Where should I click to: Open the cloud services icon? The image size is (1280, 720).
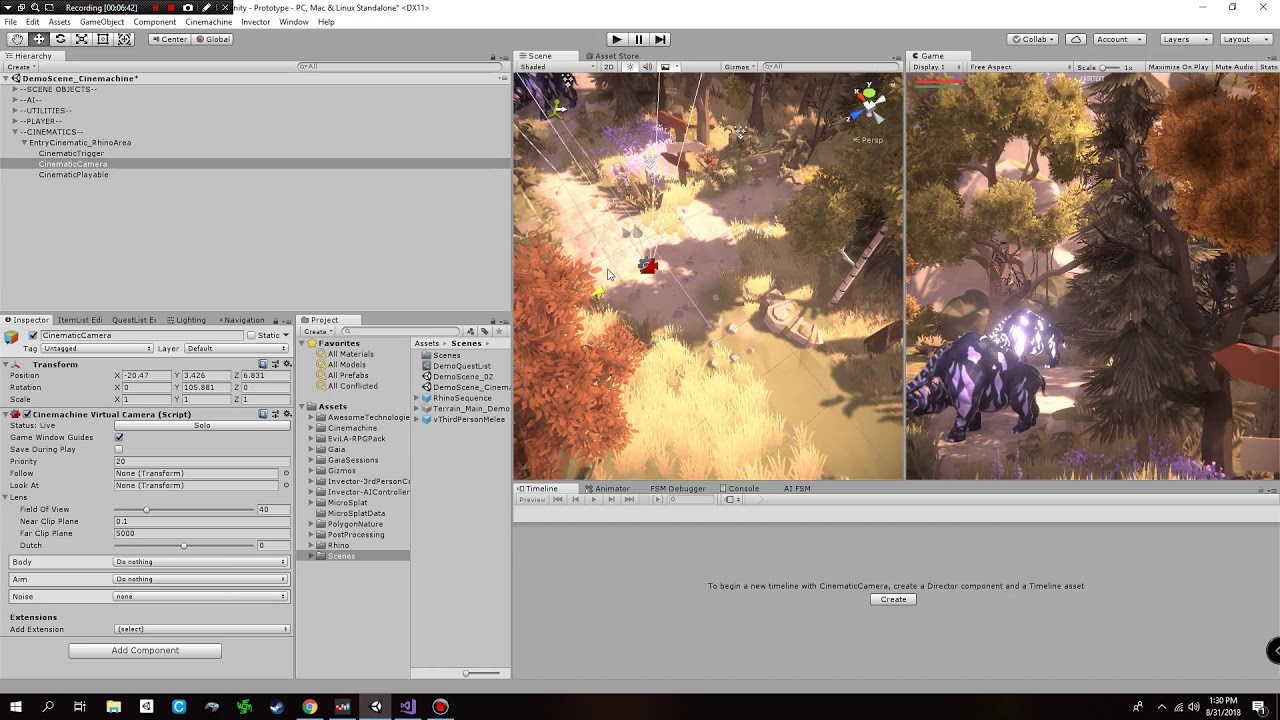[x=1076, y=39]
